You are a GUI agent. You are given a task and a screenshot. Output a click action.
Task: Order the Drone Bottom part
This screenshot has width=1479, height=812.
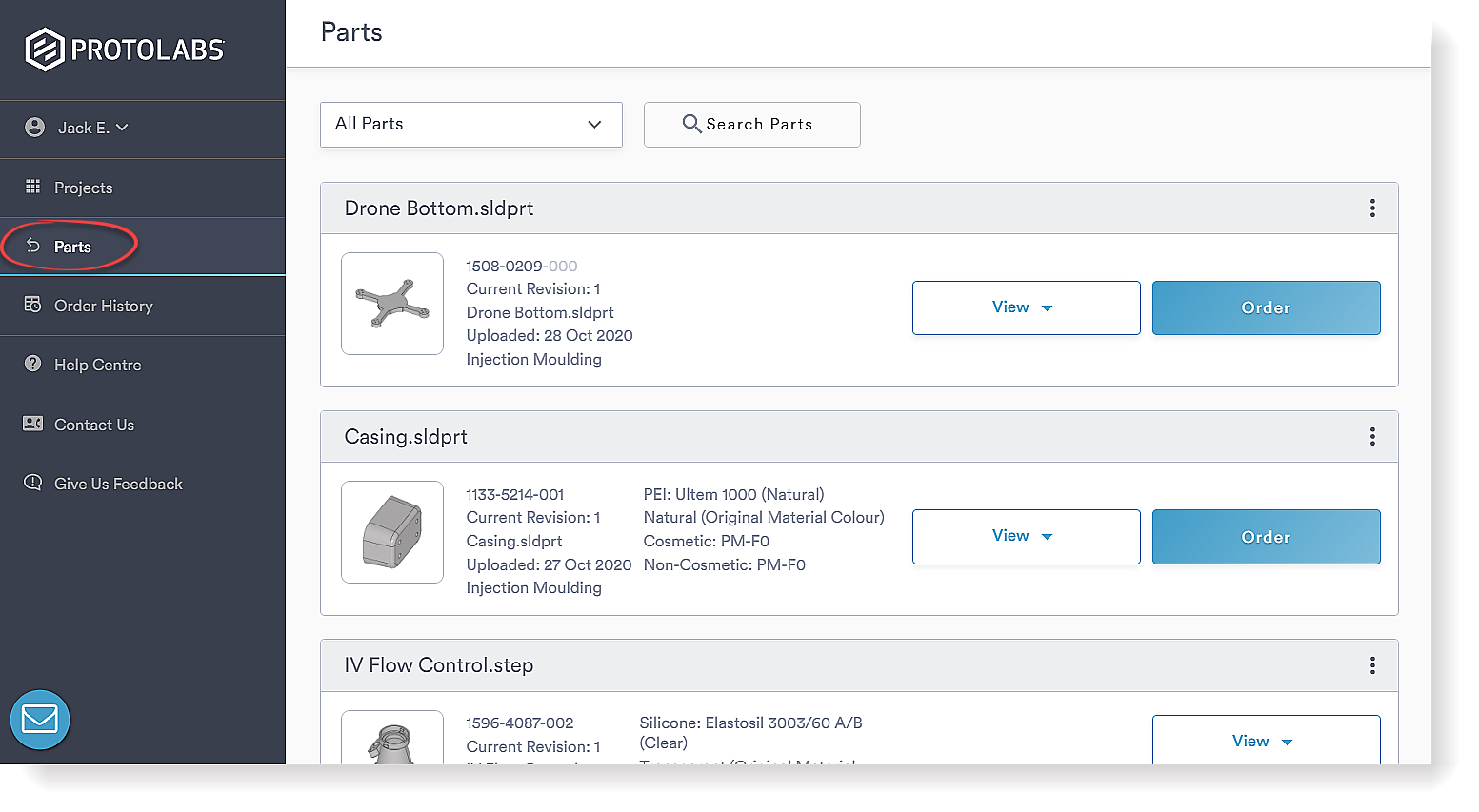coord(1267,307)
